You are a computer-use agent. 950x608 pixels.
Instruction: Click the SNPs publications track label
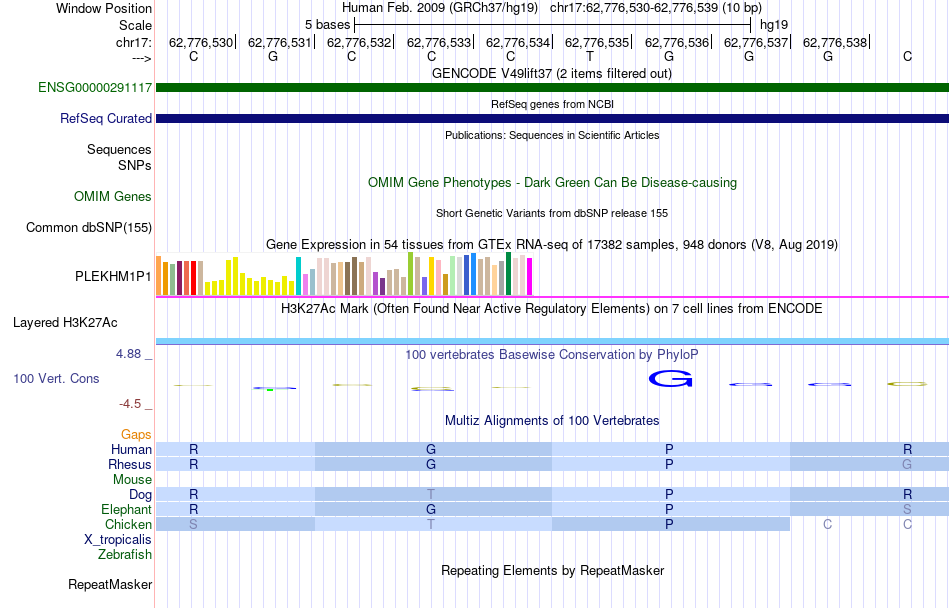(135, 165)
